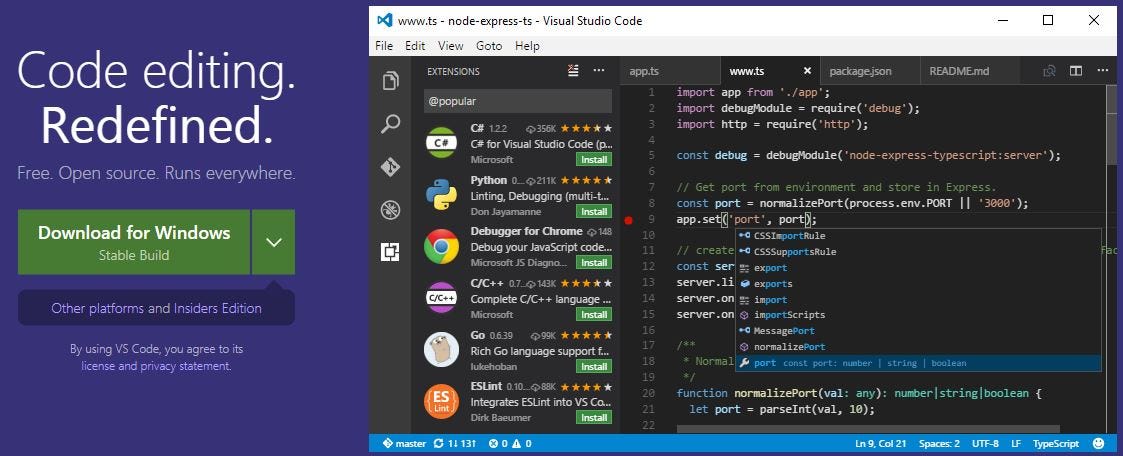
Task: Open the editor more actions ellipsis
Action: (1102, 71)
